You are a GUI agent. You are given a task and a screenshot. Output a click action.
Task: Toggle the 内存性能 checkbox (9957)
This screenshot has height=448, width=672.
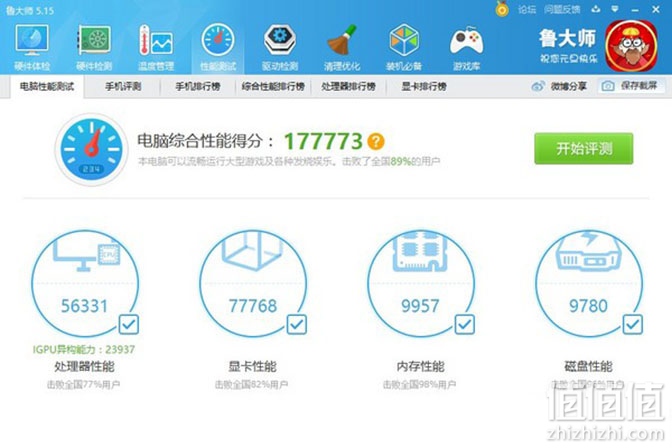click(x=465, y=325)
